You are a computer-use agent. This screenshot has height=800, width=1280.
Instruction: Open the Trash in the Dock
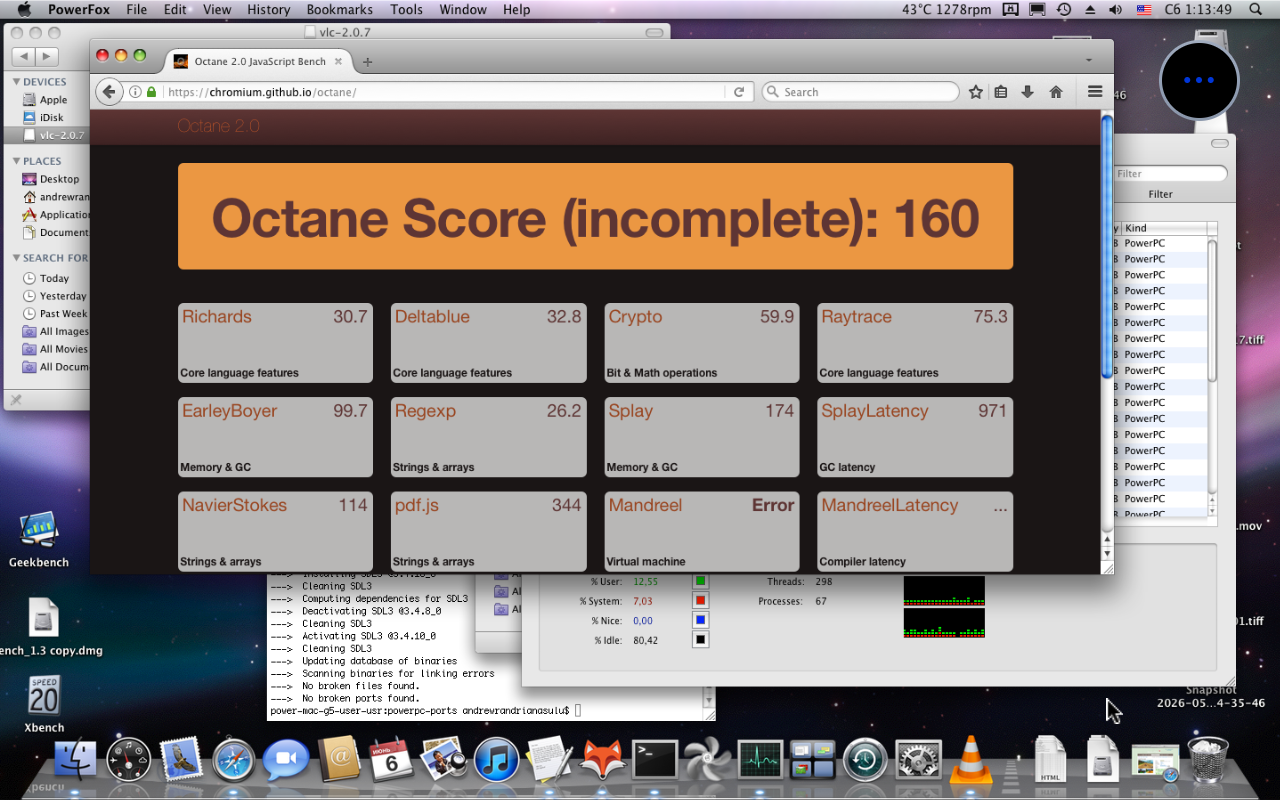pyautogui.click(x=1208, y=760)
